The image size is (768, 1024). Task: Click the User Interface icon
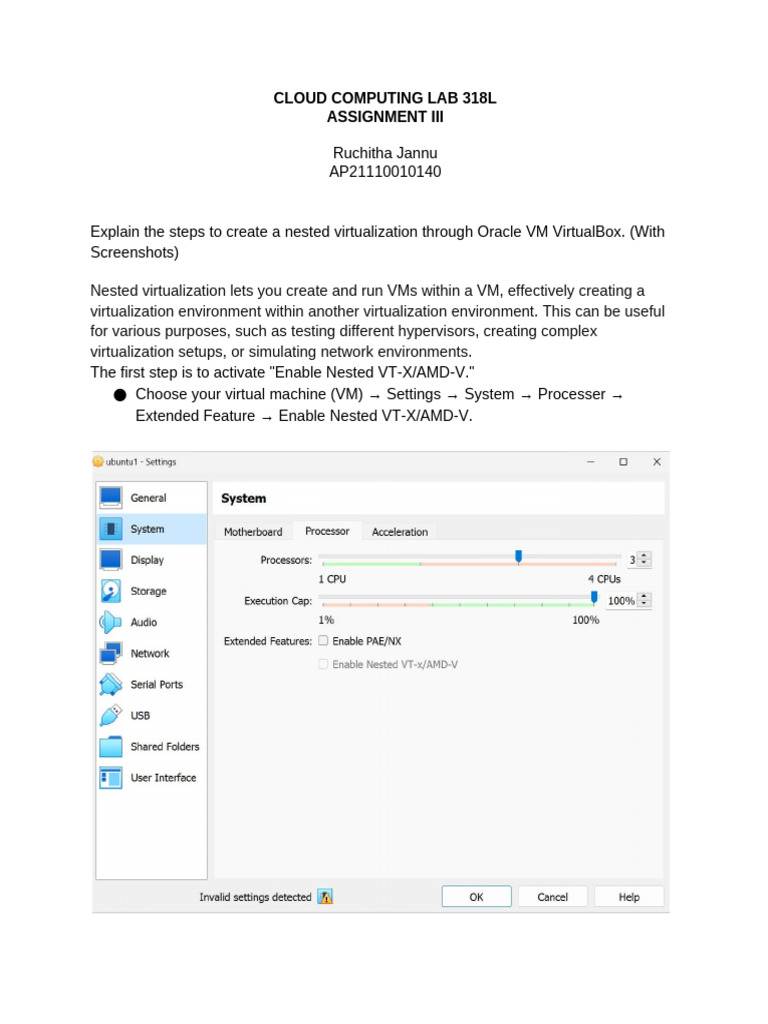coord(110,778)
